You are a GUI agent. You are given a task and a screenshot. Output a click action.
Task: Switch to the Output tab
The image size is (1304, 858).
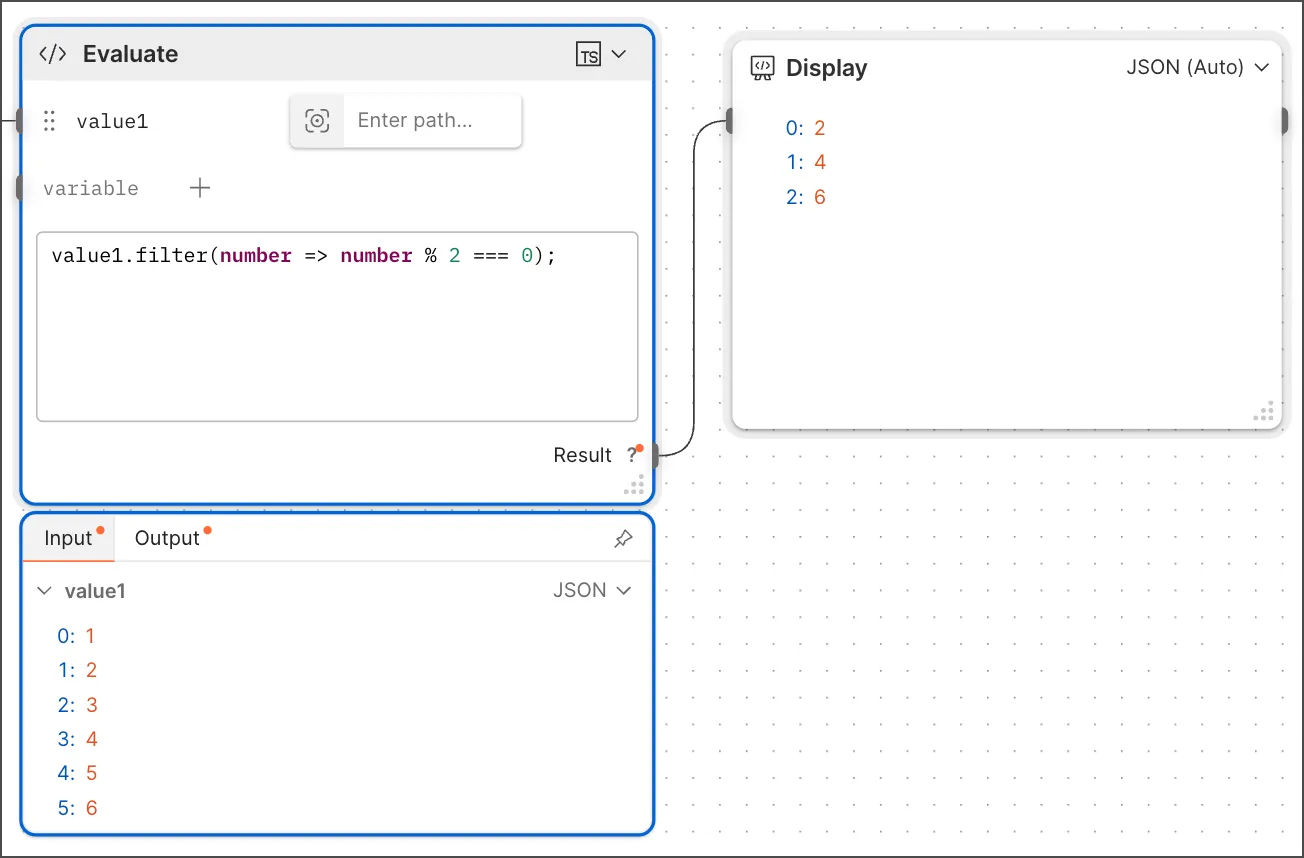tap(168, 538)
